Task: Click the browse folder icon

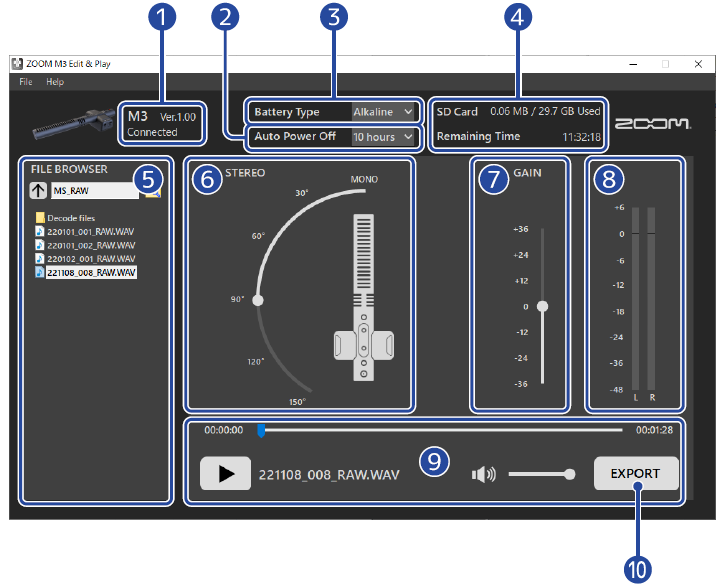Action: [153, 193]
